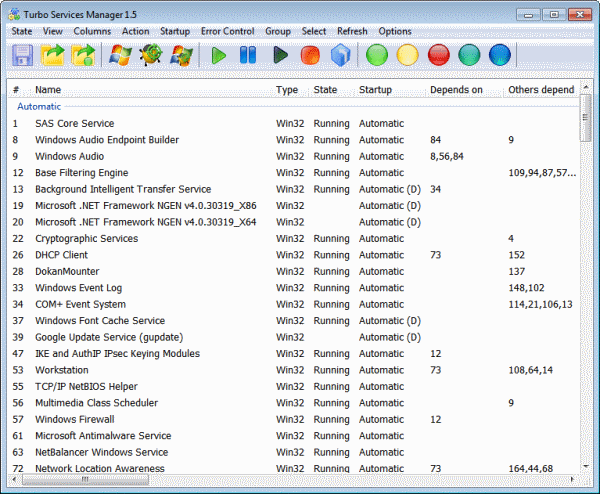
Task: Click the red stop service icon
Action: coord(310,55)
